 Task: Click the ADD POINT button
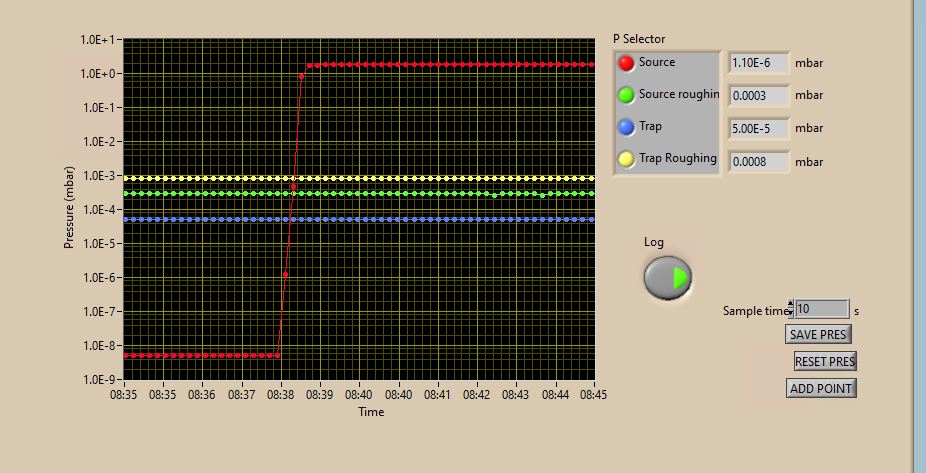[x=821, y=388]
